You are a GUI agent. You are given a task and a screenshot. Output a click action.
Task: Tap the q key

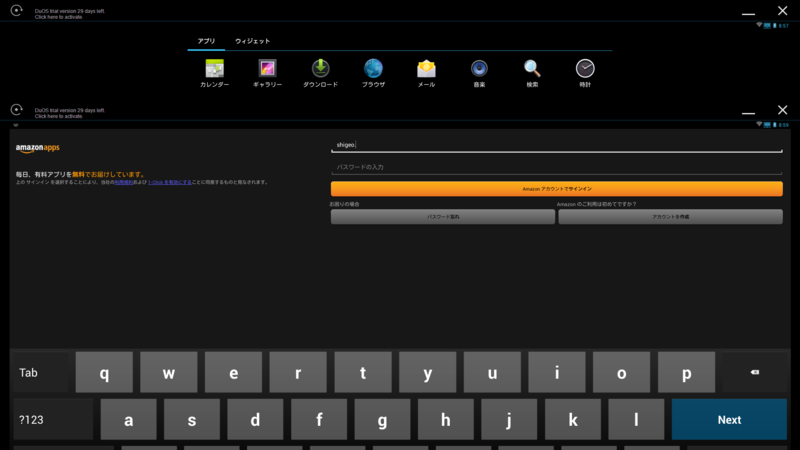104,372
